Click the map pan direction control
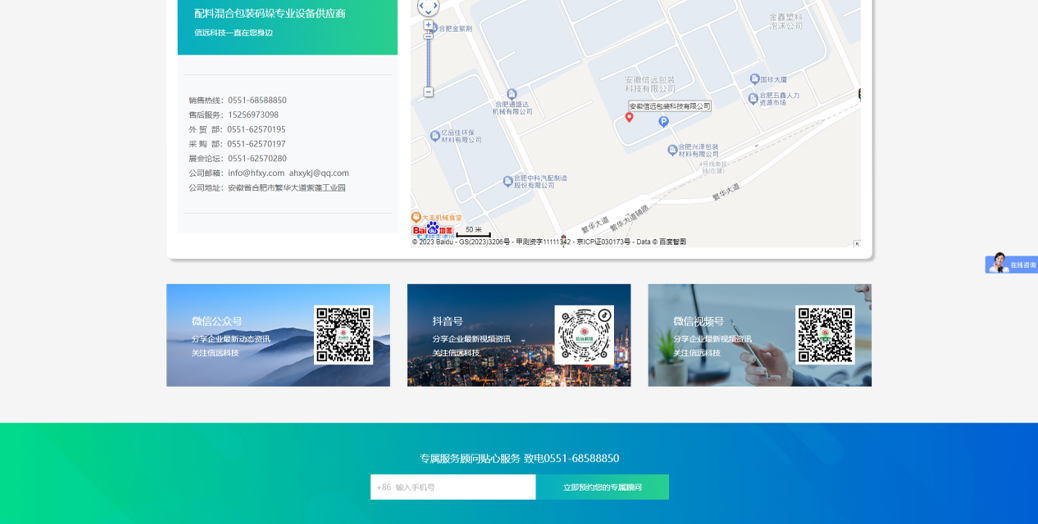Image resolution: width=1038 pixels, height=524 pixels. (x=428, y=7)
